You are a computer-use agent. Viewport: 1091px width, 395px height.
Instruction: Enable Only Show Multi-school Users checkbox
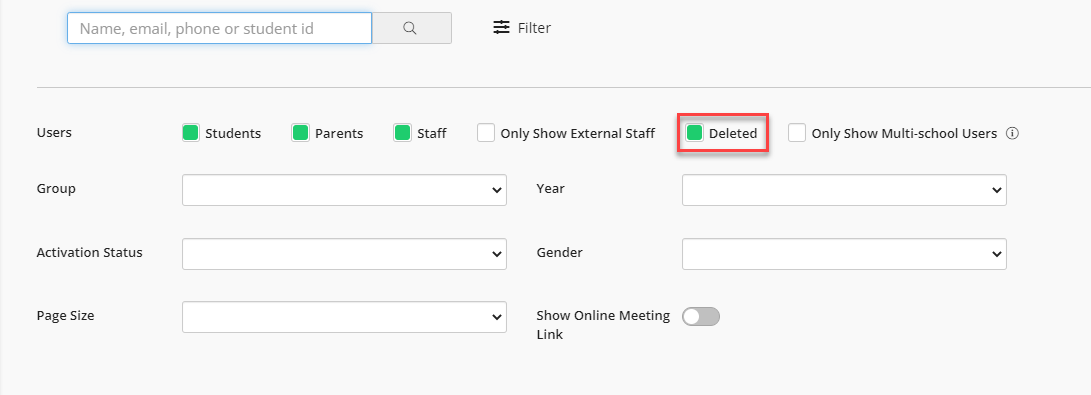(797, 133)
